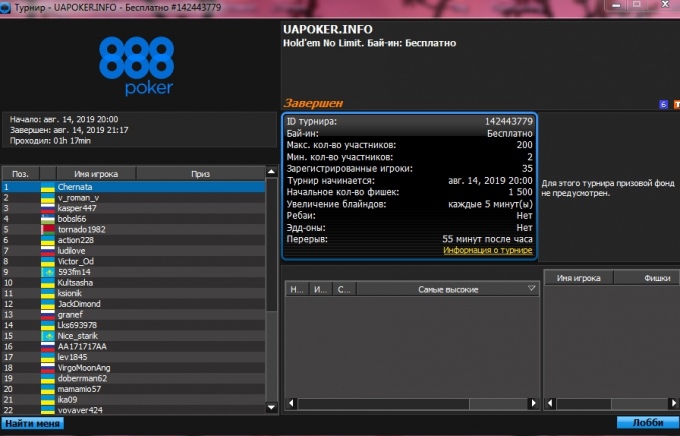Select the player row ksionik
Viewport: 680px width, 436px height.
click(134, 293)
